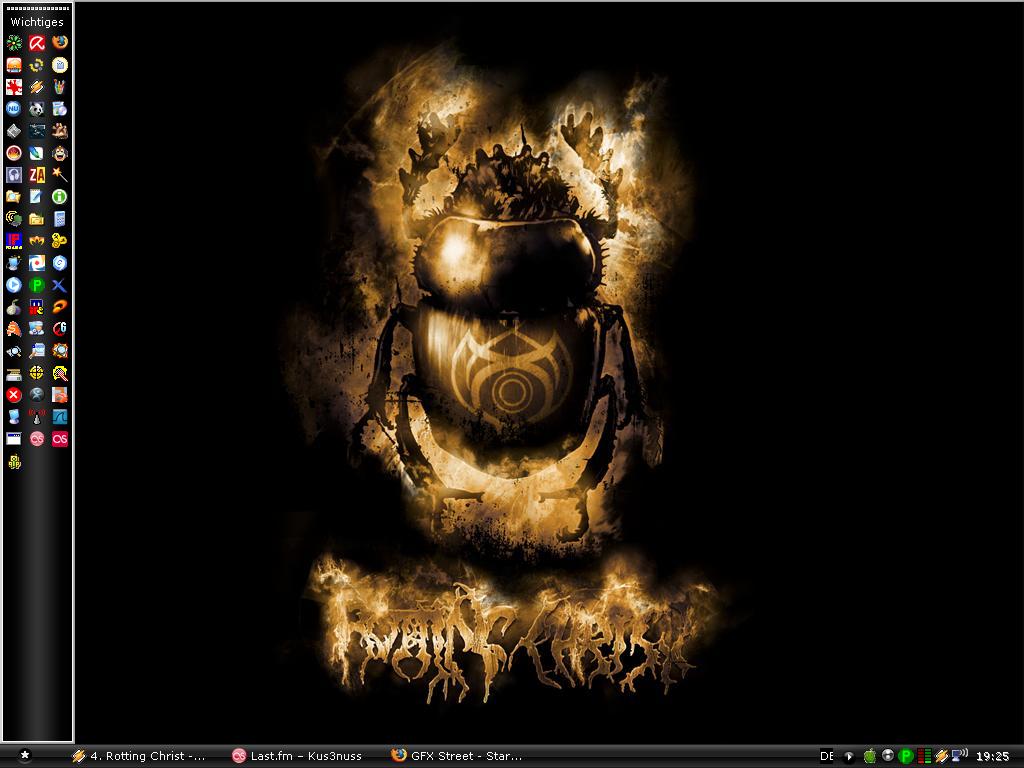The width and height of the screenshot is (1024, 768).
Task: Open the silver ball tray icon
Action: coord(887,756)
